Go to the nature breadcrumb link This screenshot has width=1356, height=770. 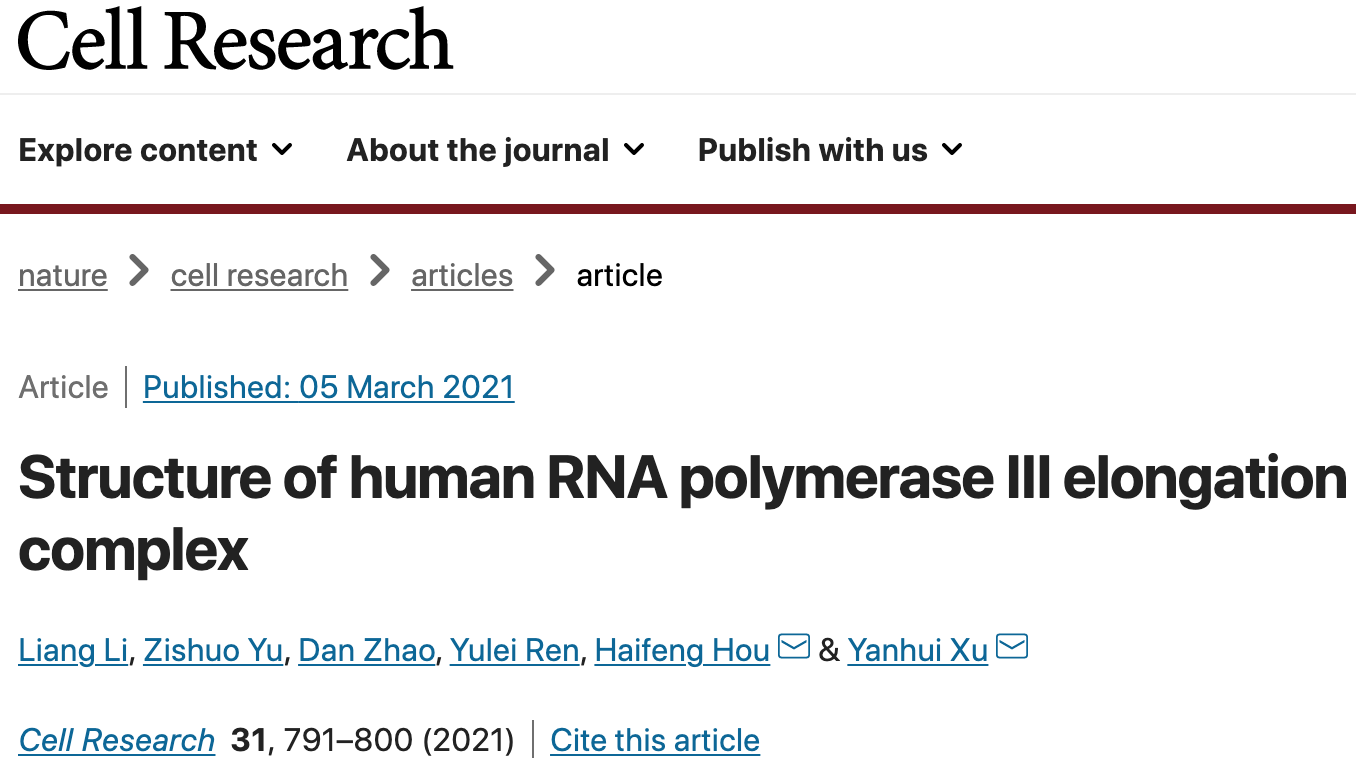63,275
